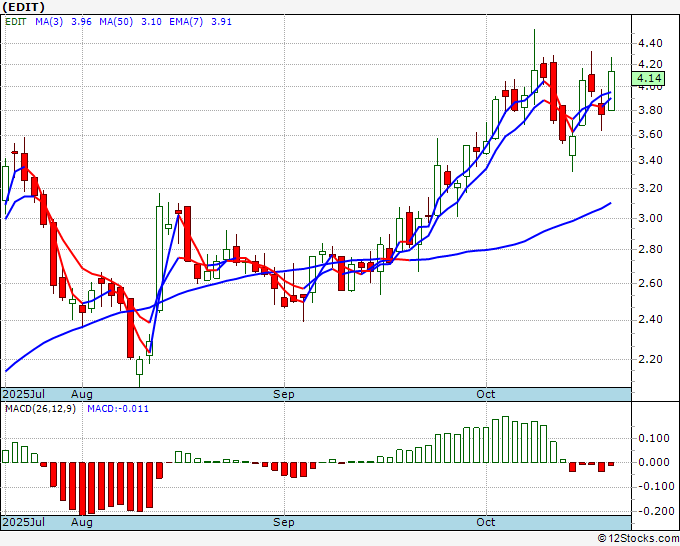Click the 3.60 price axis label

(650, 135)
